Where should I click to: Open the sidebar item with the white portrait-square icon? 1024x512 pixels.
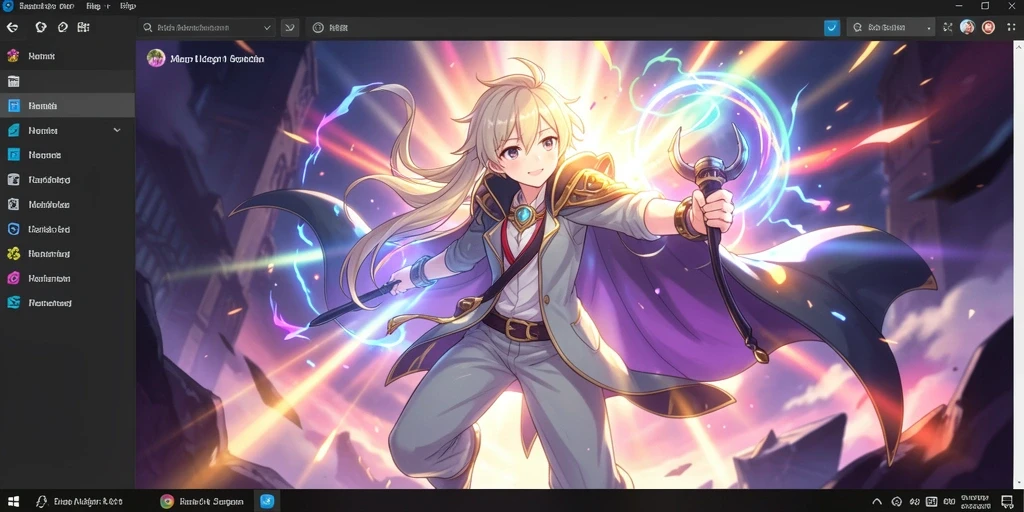tap(67, 204)
